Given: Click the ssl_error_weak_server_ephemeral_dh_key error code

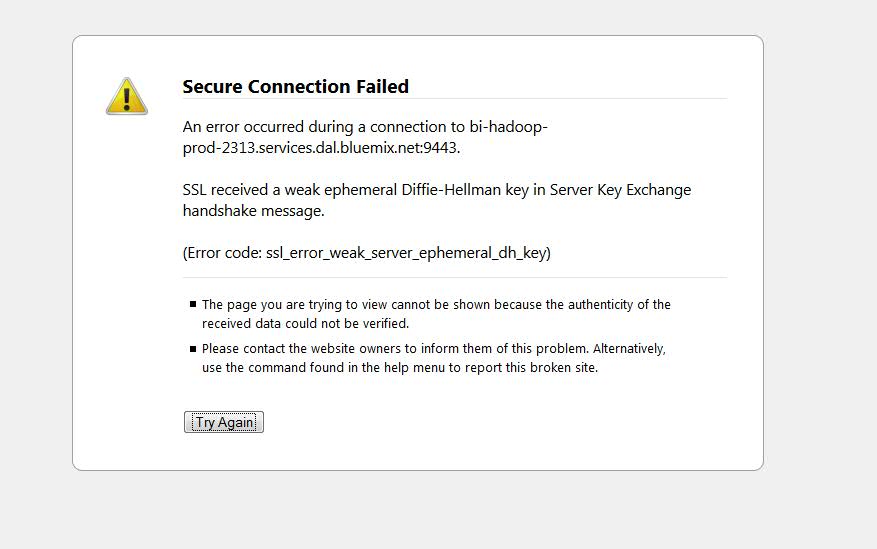Looking at the screenshot, I should (405, 253).
